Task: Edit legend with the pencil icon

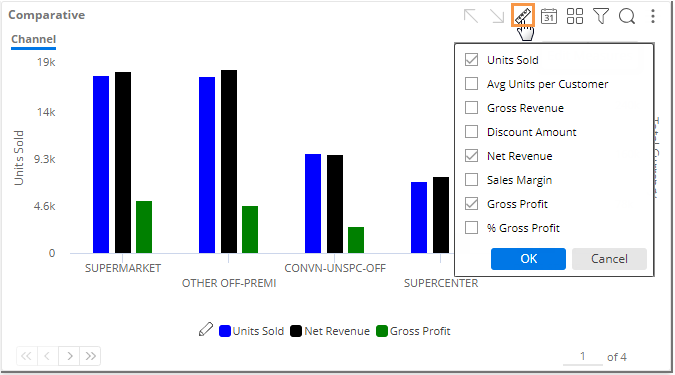Action: [x=206, y=329]
